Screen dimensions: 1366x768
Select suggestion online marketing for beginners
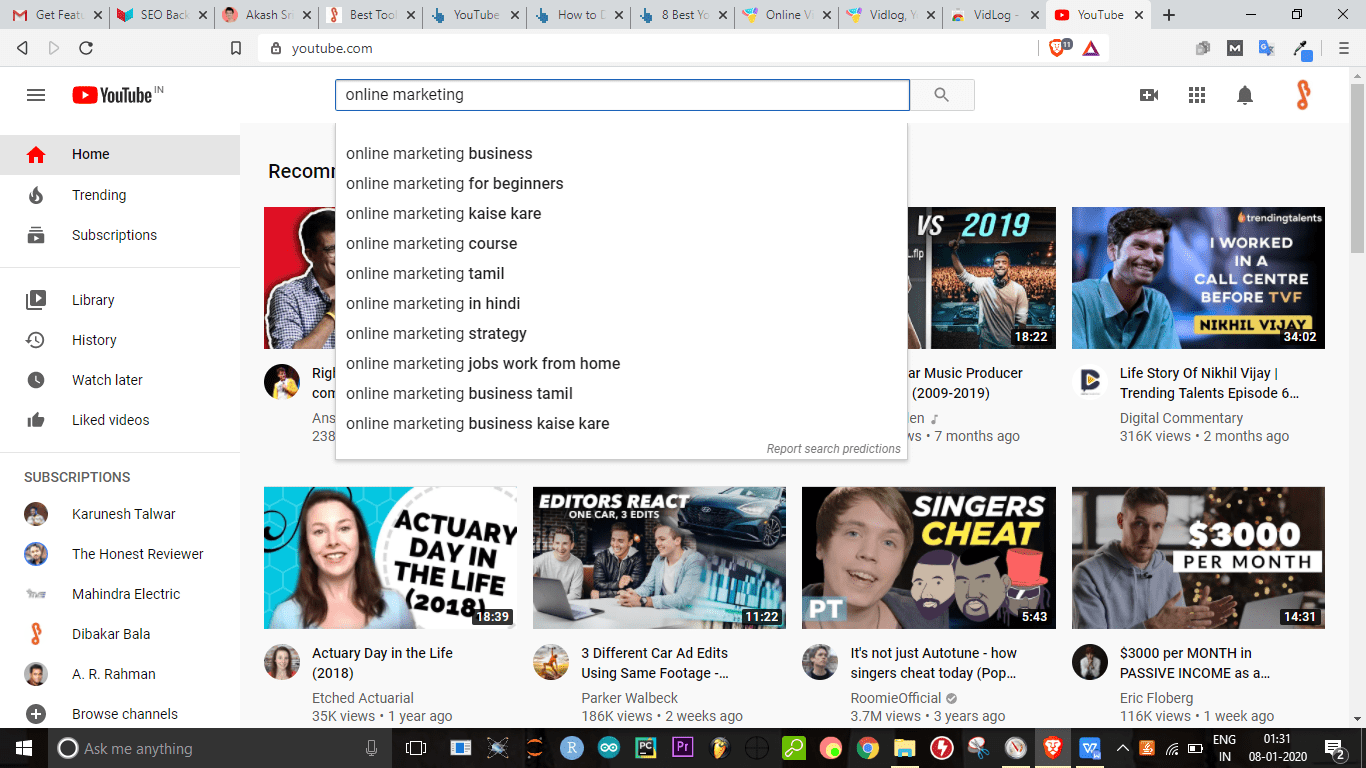click(621, 184)
